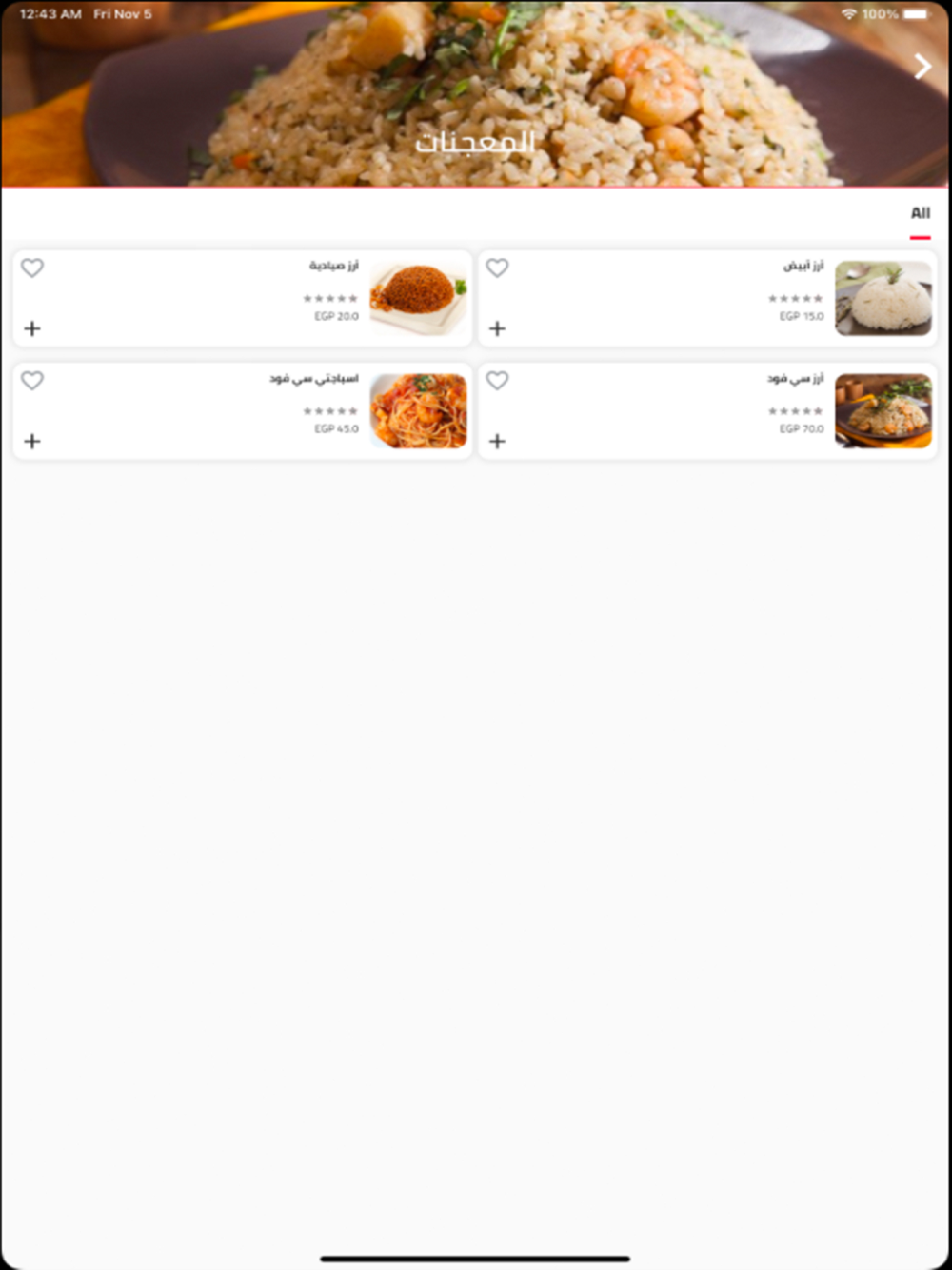Go back using the white chevron arrow
Screen dimensions: 952x1270
922,66
